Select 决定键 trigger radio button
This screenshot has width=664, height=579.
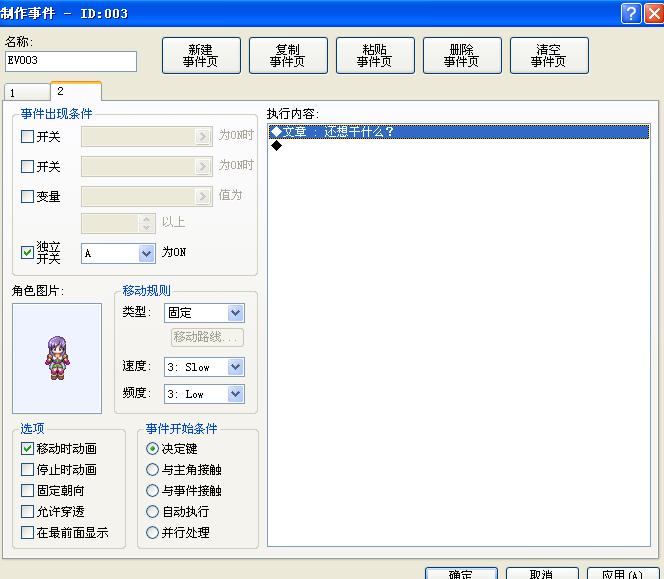tap(152, 448)
